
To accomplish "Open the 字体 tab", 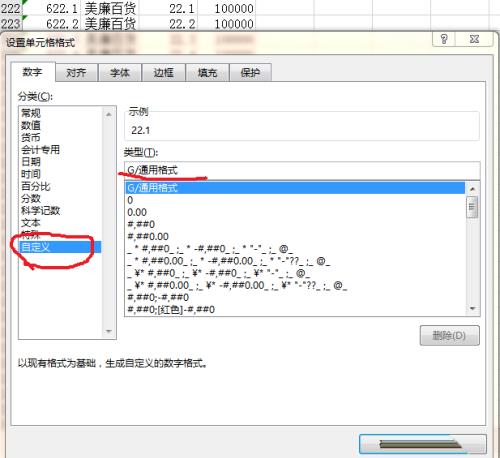I will [120, 72].
